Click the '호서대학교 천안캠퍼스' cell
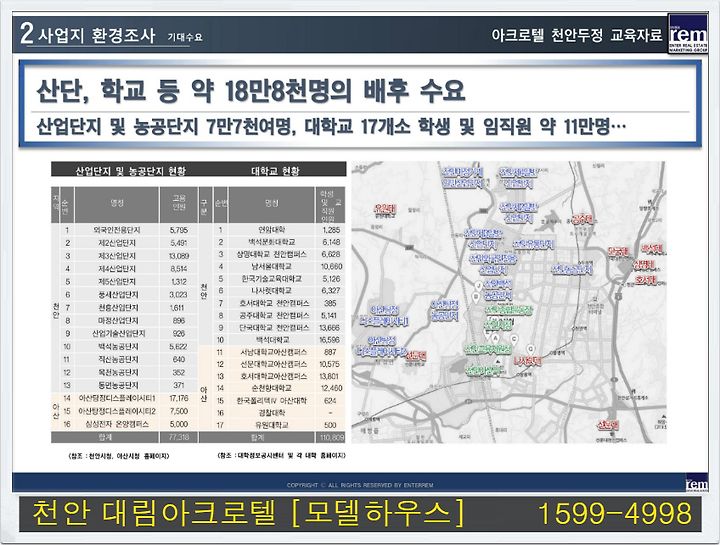 [x=274, y=303]
